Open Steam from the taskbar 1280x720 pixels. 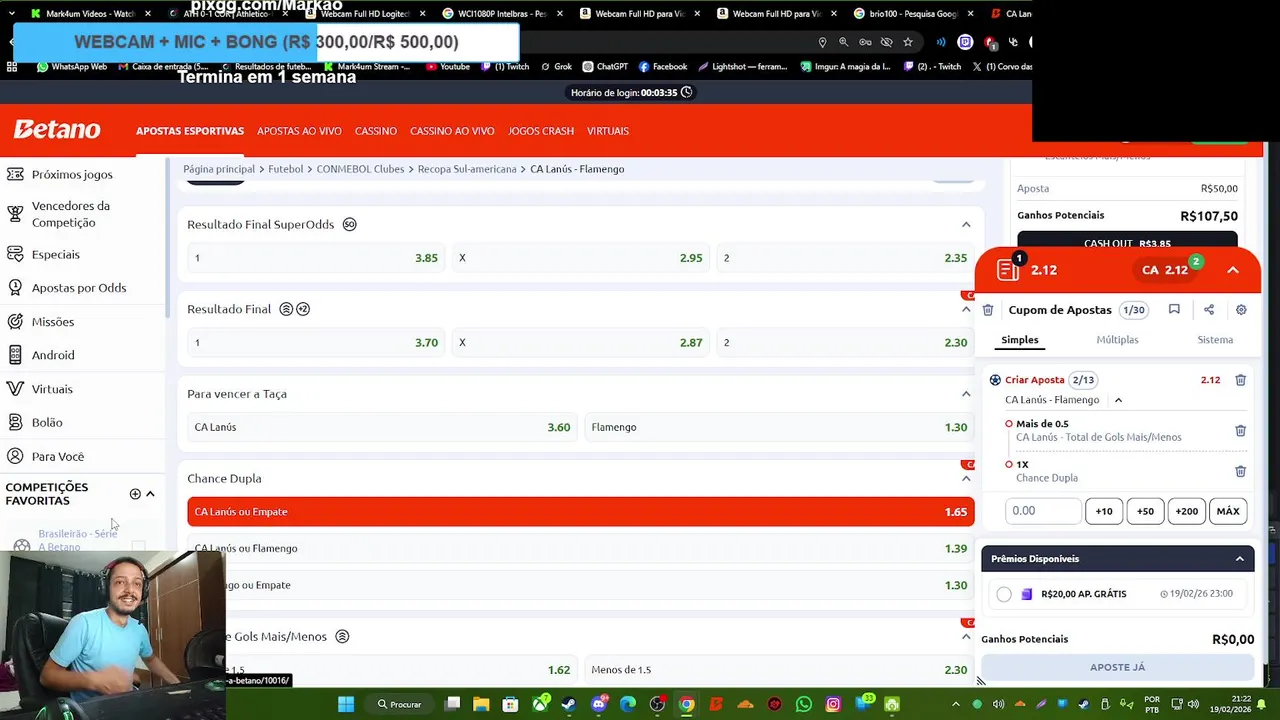[568, 704]
